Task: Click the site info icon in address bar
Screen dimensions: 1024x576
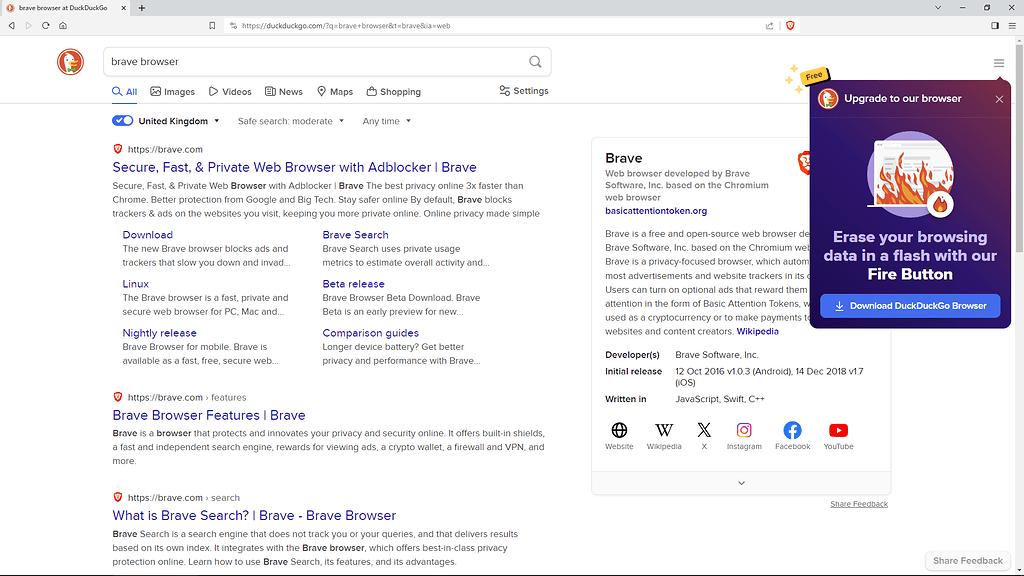Action: pos(233,25)
